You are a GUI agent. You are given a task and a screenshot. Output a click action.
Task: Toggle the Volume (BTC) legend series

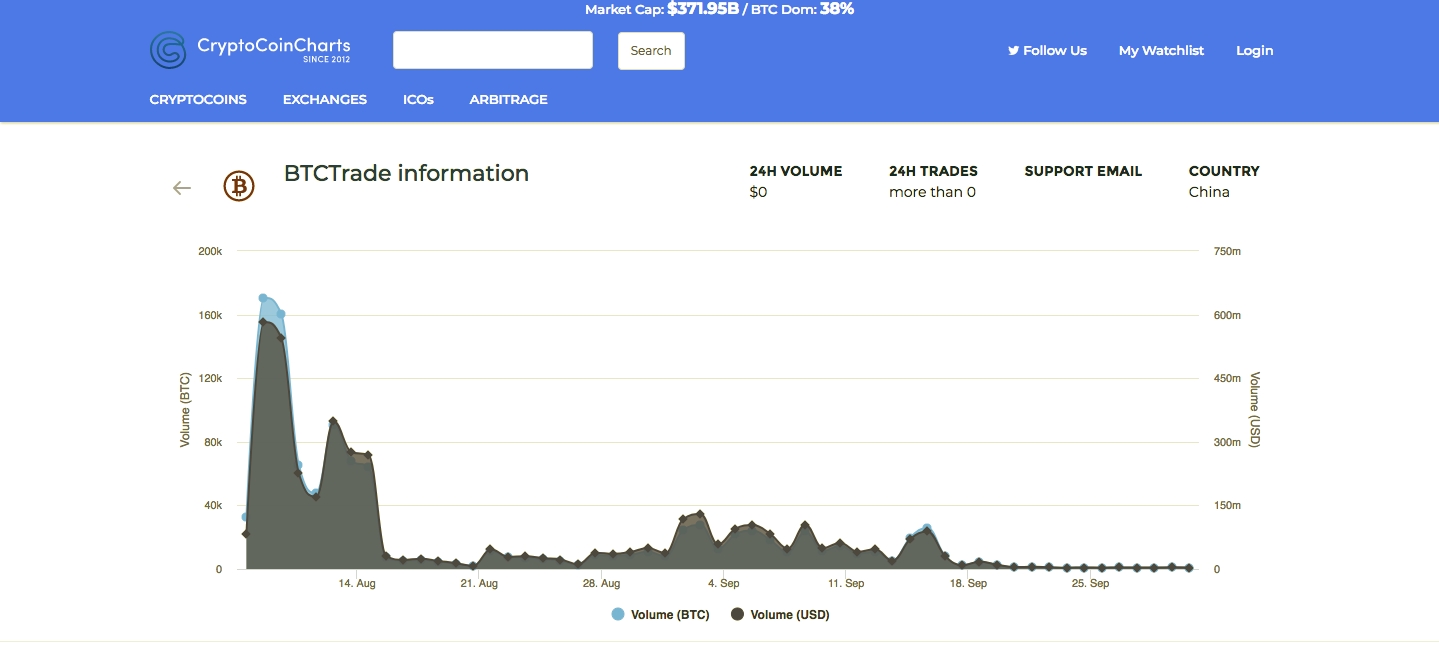pyautogui.click(x=660, y=615)
